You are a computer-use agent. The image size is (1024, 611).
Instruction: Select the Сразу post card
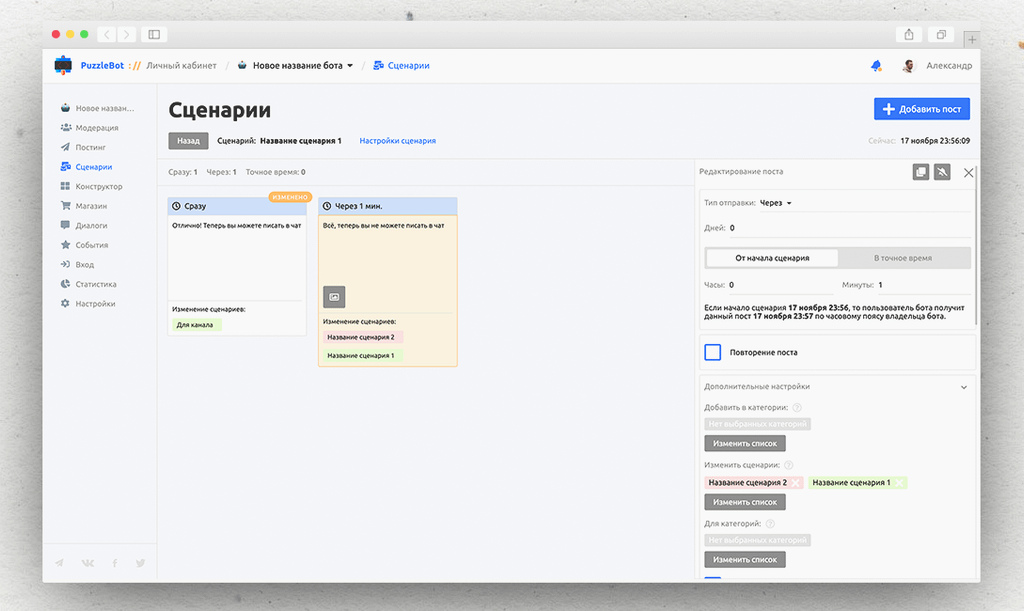237,267
